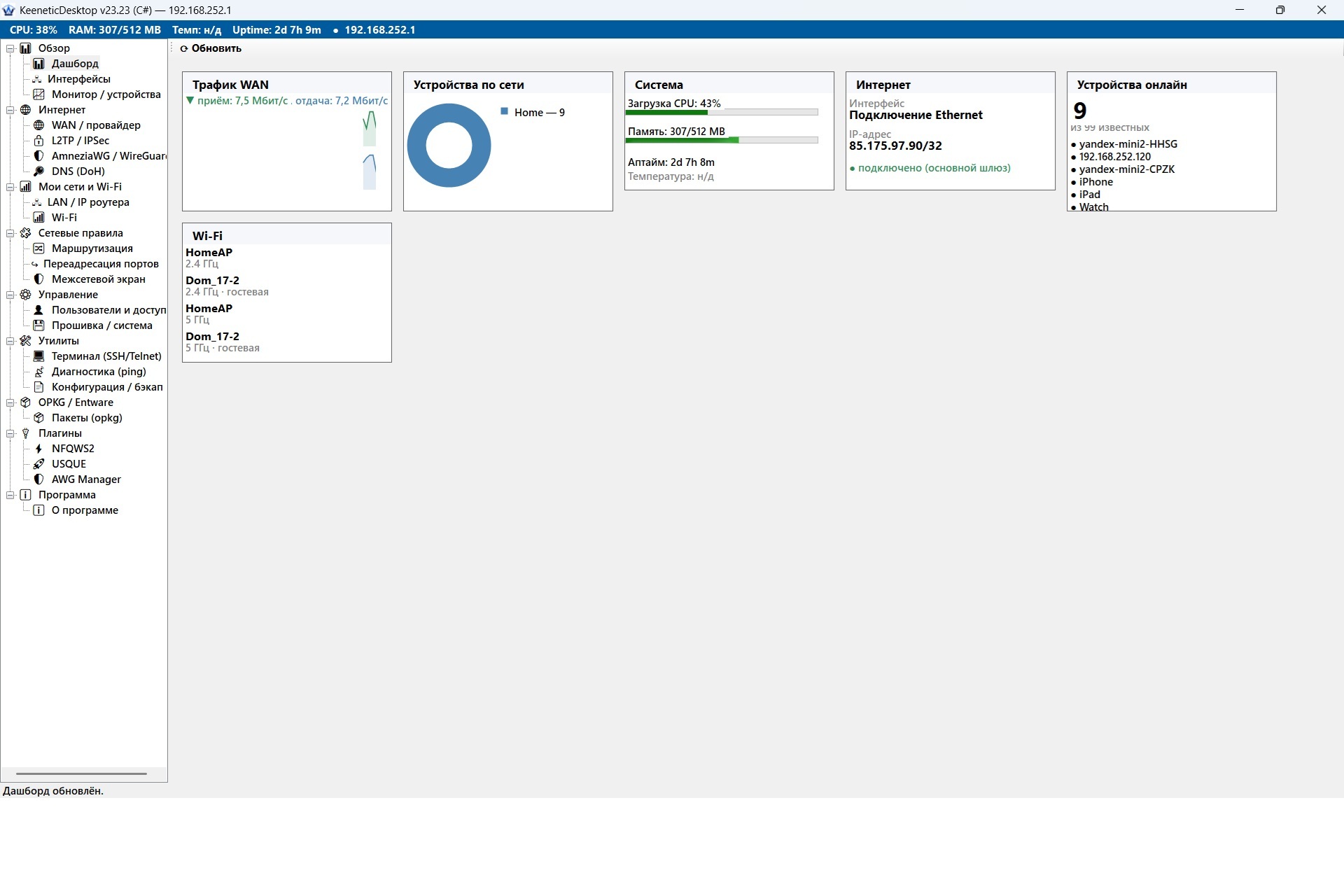This screenshot has width=1344, height=896.
Task: Click the Переадресация портов arrow icon
Action: pyautogui.click(x=35, y=264)
